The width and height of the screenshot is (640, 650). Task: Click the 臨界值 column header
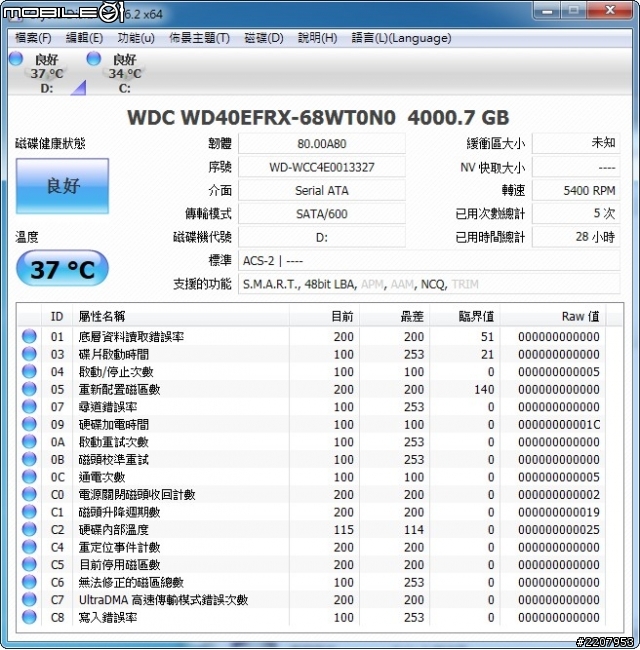(x=465, y=316)
